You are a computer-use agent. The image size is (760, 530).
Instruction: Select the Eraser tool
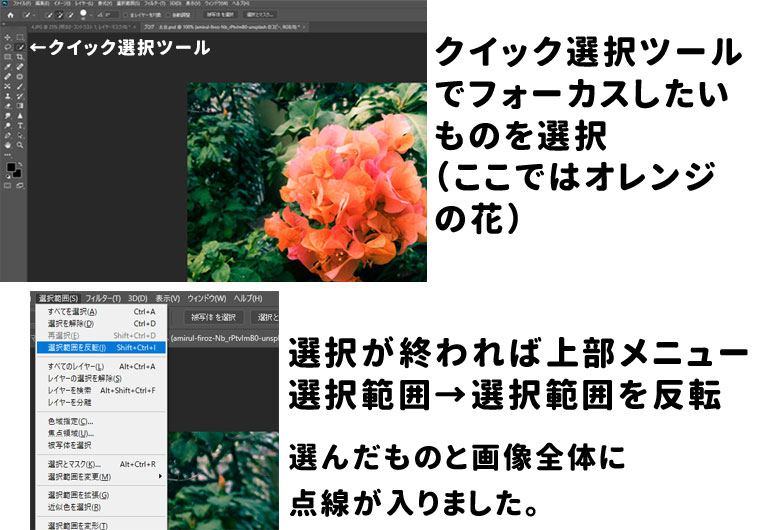8,106
